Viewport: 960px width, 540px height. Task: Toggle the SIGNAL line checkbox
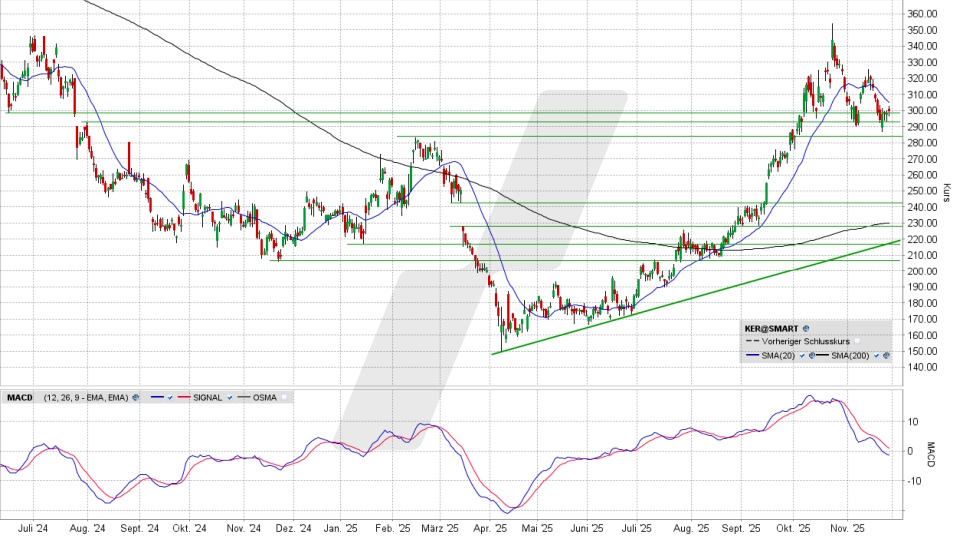230,397
